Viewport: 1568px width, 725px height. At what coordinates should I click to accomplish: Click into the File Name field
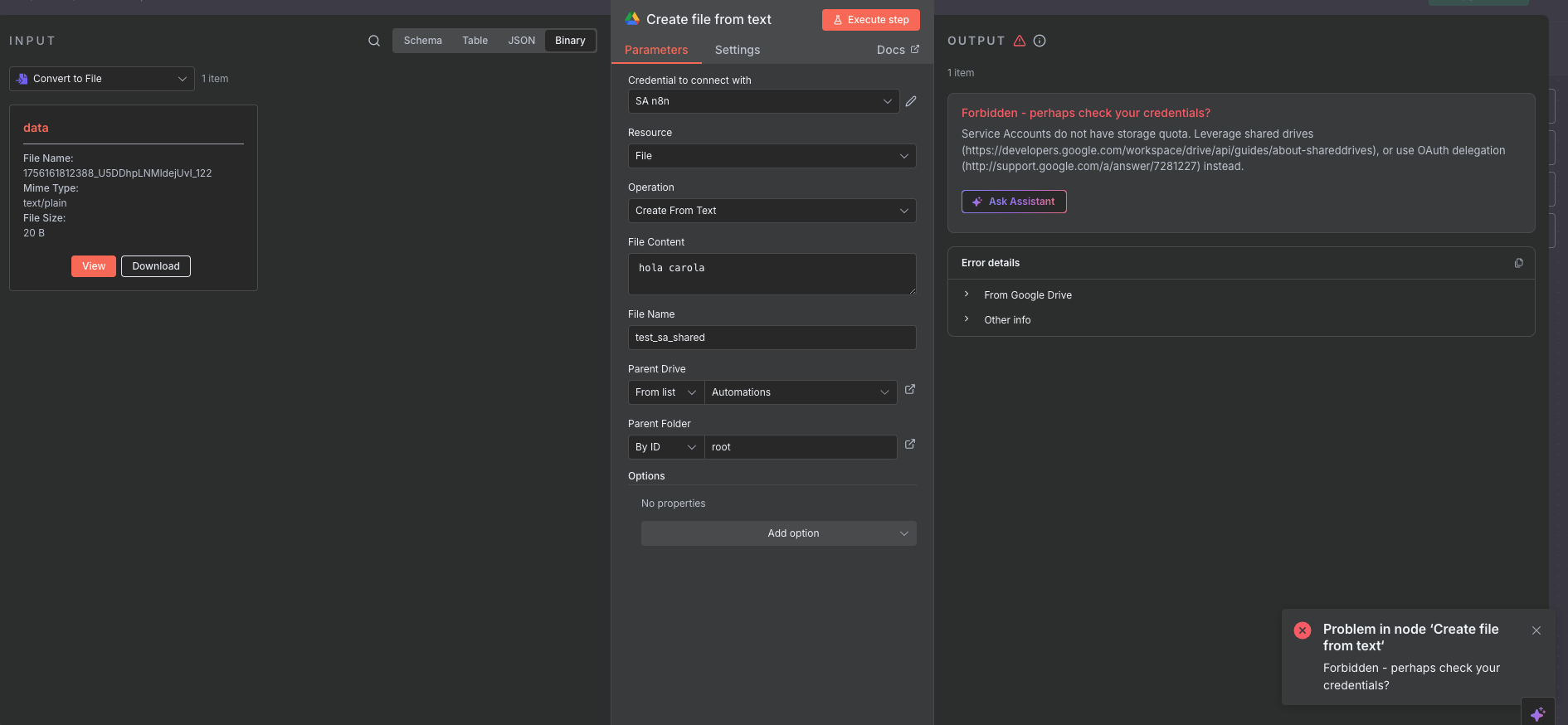(x=772, y=338)
